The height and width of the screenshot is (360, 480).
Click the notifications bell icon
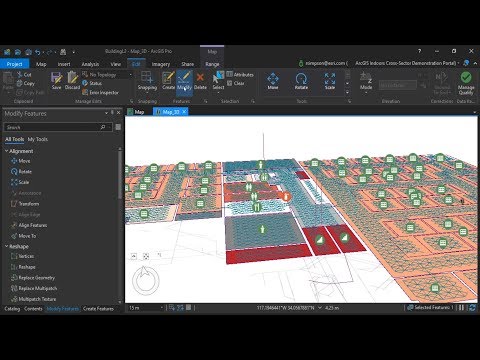point(466,63)
